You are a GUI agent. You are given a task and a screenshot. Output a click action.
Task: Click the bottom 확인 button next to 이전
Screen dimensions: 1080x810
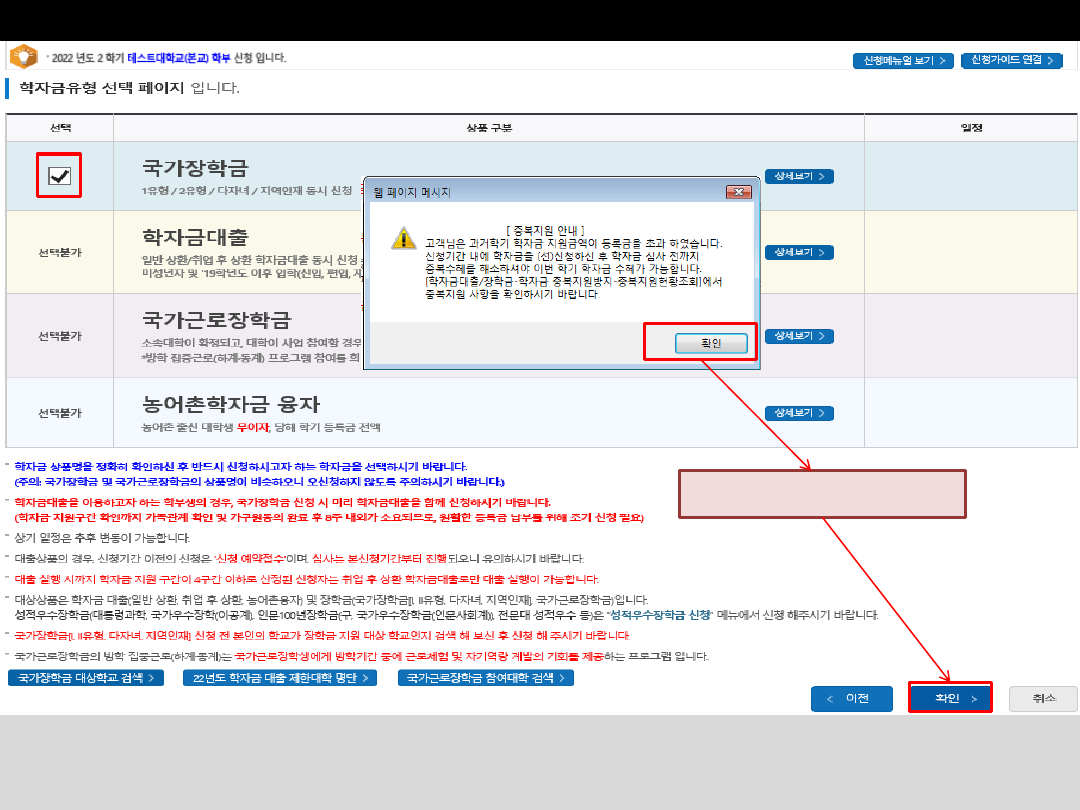[949, 698]
